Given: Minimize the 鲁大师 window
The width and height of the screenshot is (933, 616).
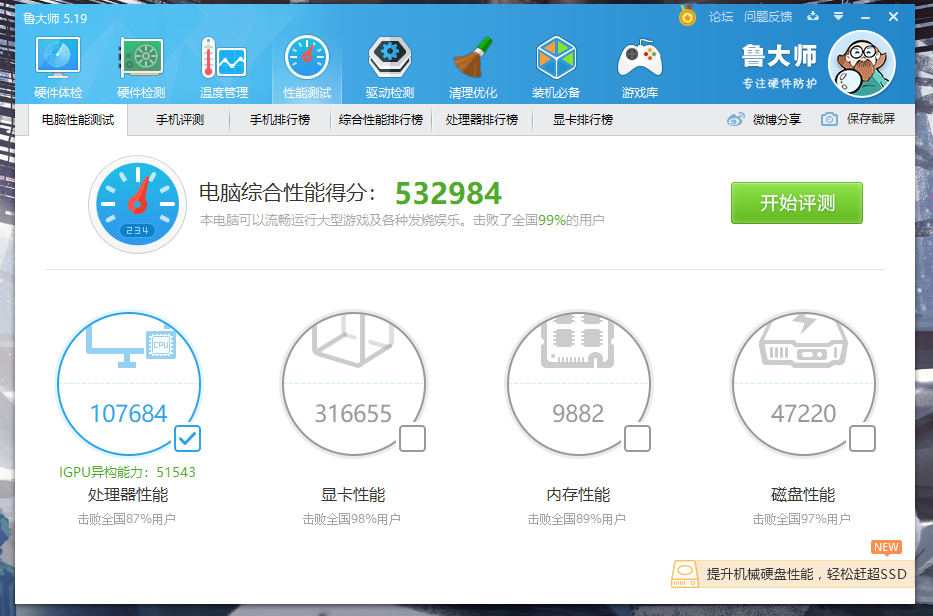Looking at the screenshot, I should pyautogui.click(x=865, y=17).
